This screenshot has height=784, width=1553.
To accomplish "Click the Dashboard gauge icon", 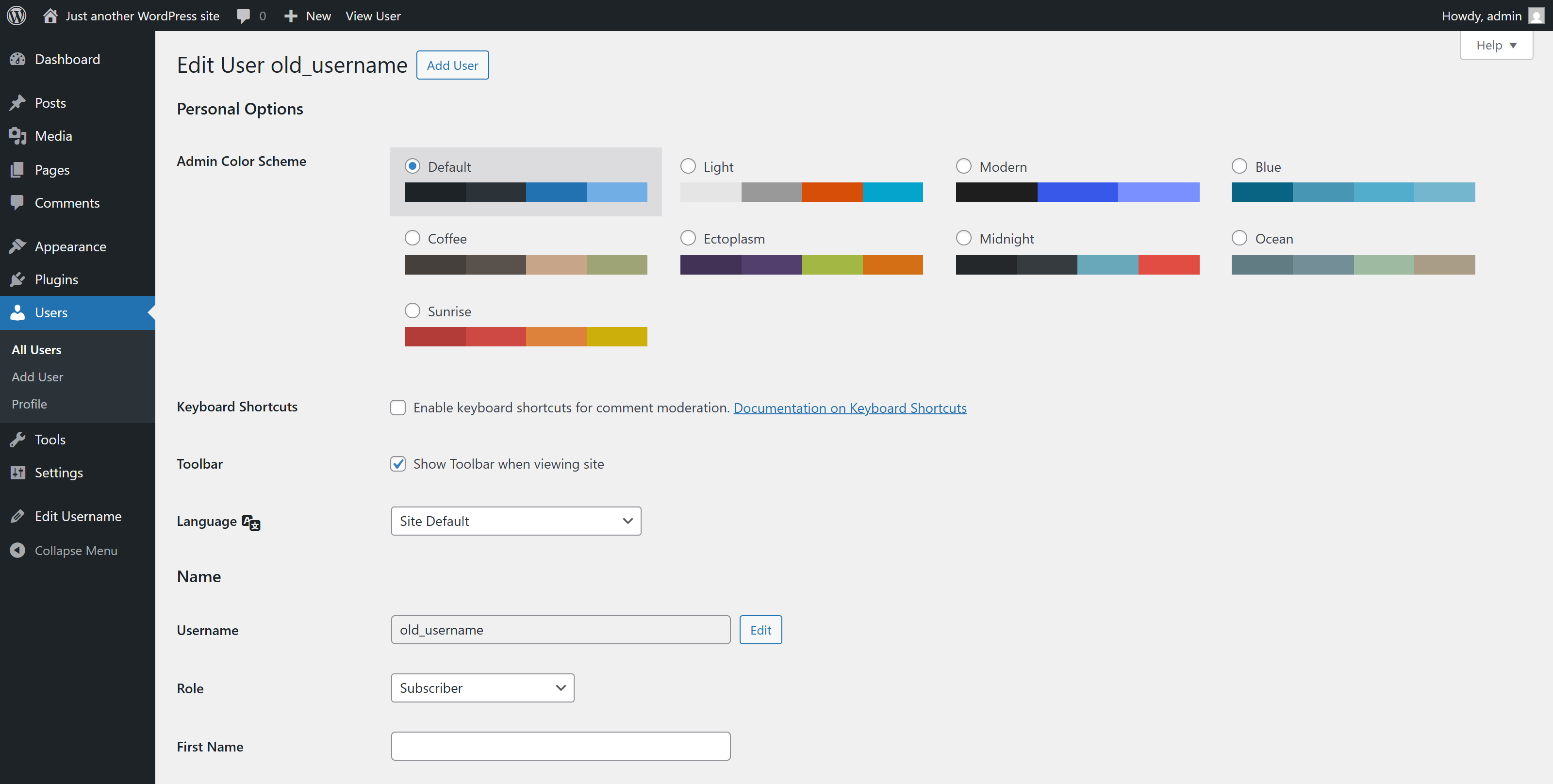I will point(17,59).
